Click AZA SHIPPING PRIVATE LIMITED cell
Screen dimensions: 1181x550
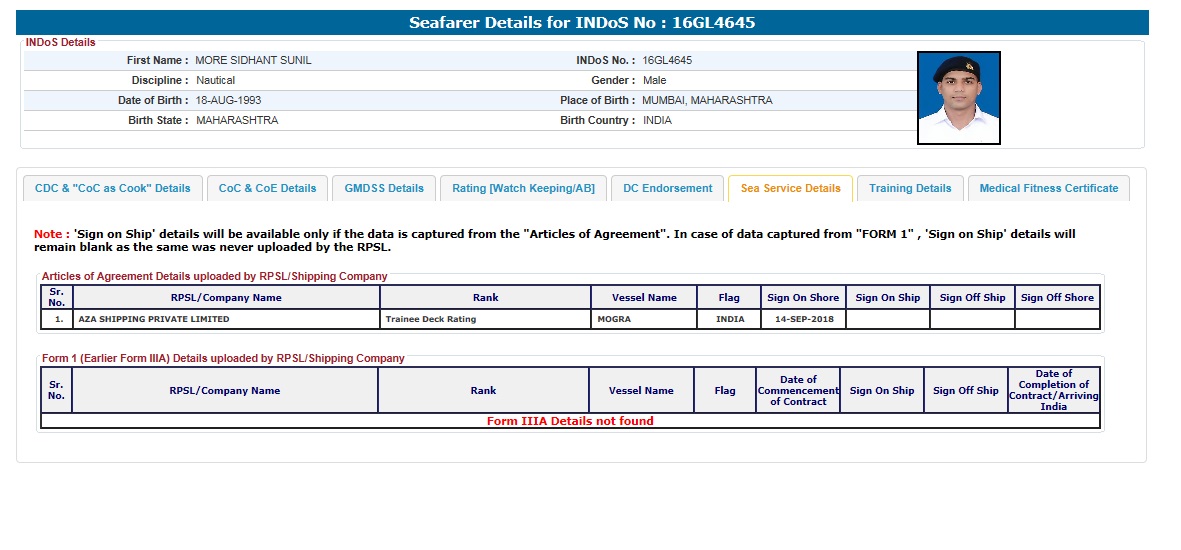pos(226,319)
